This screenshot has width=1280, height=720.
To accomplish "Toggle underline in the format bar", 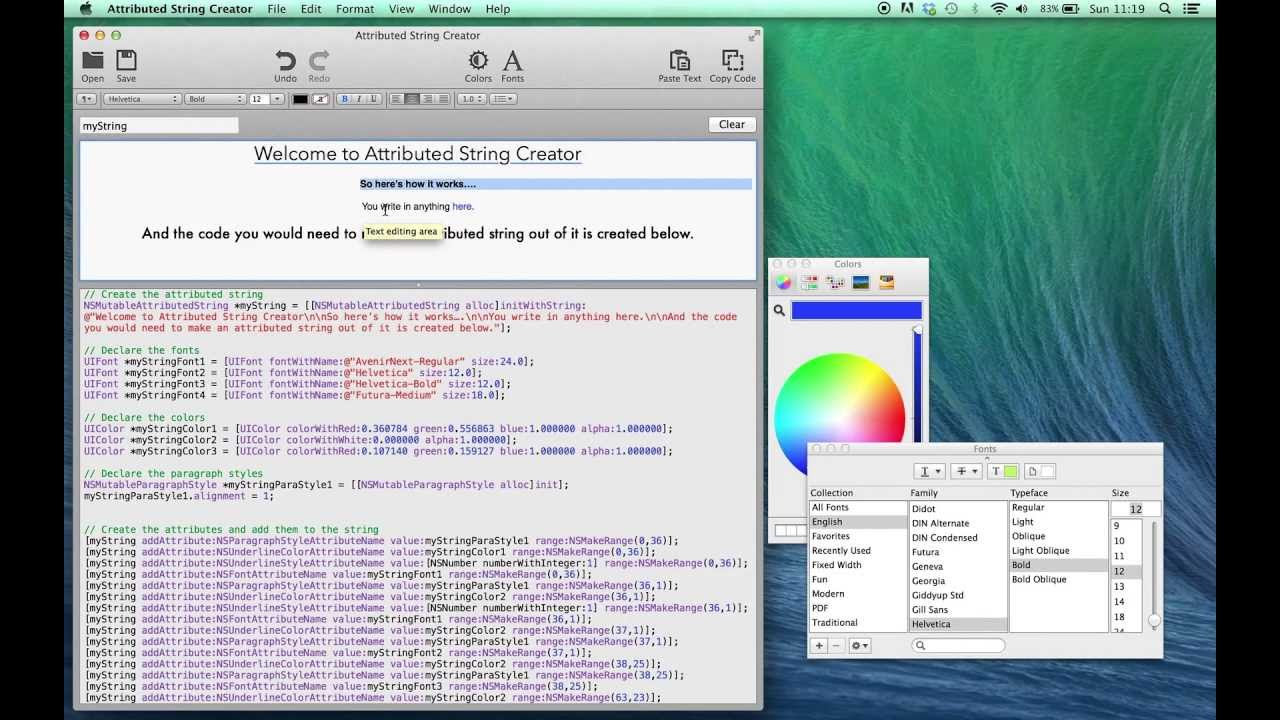I will [x=374, y=99].
